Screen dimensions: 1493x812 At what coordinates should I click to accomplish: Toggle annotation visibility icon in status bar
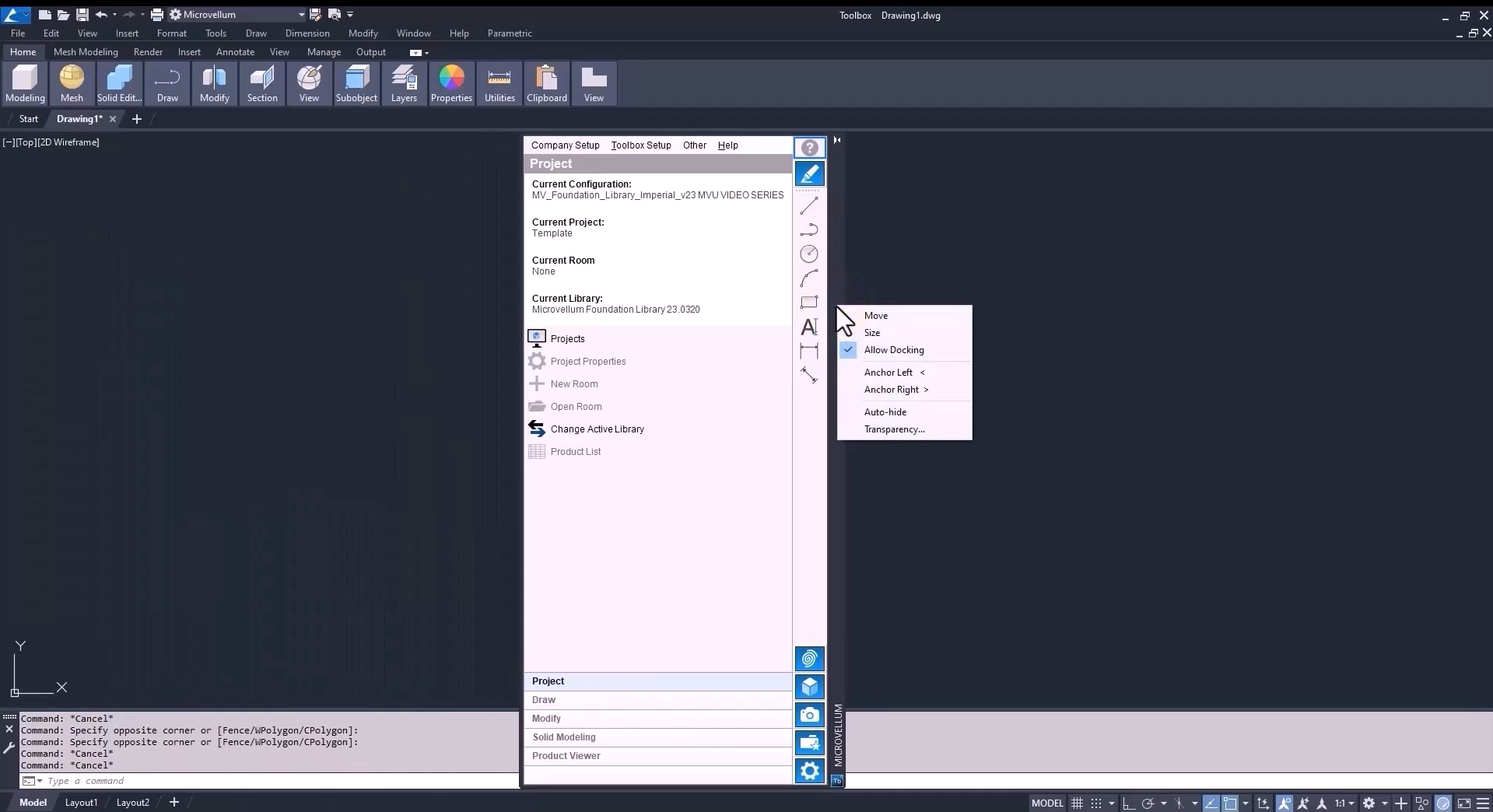coord(1284,803)
